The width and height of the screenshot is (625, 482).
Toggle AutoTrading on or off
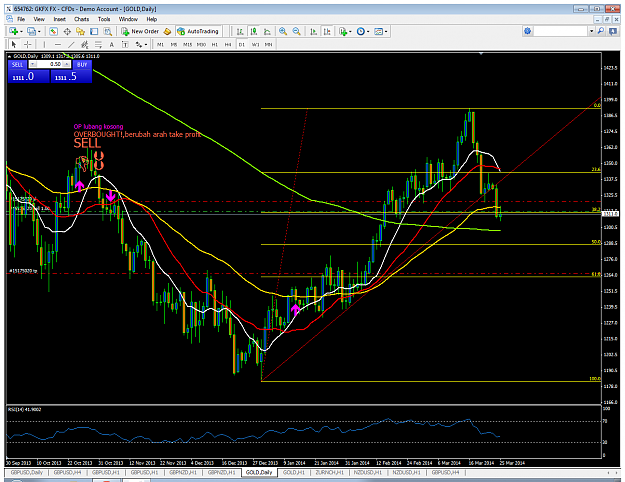pyautogui.click(x=198, y=31)
